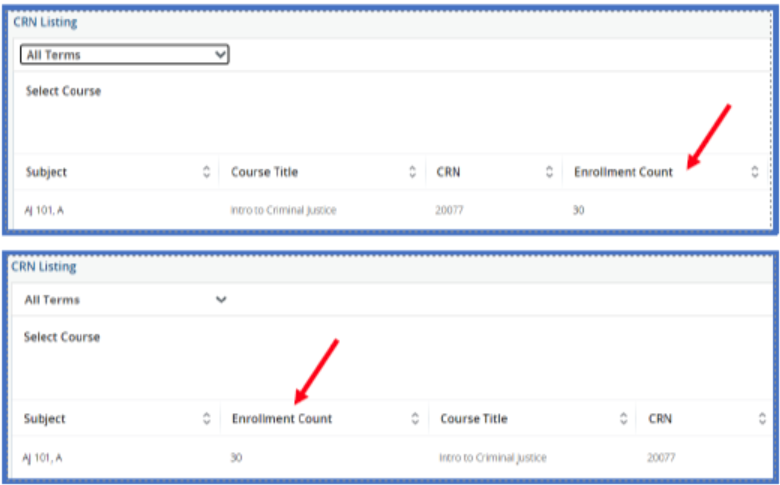Click Intro to Criminal Justice in the bottom table
This screenshot has width=780, height=485.
(493, 457)
